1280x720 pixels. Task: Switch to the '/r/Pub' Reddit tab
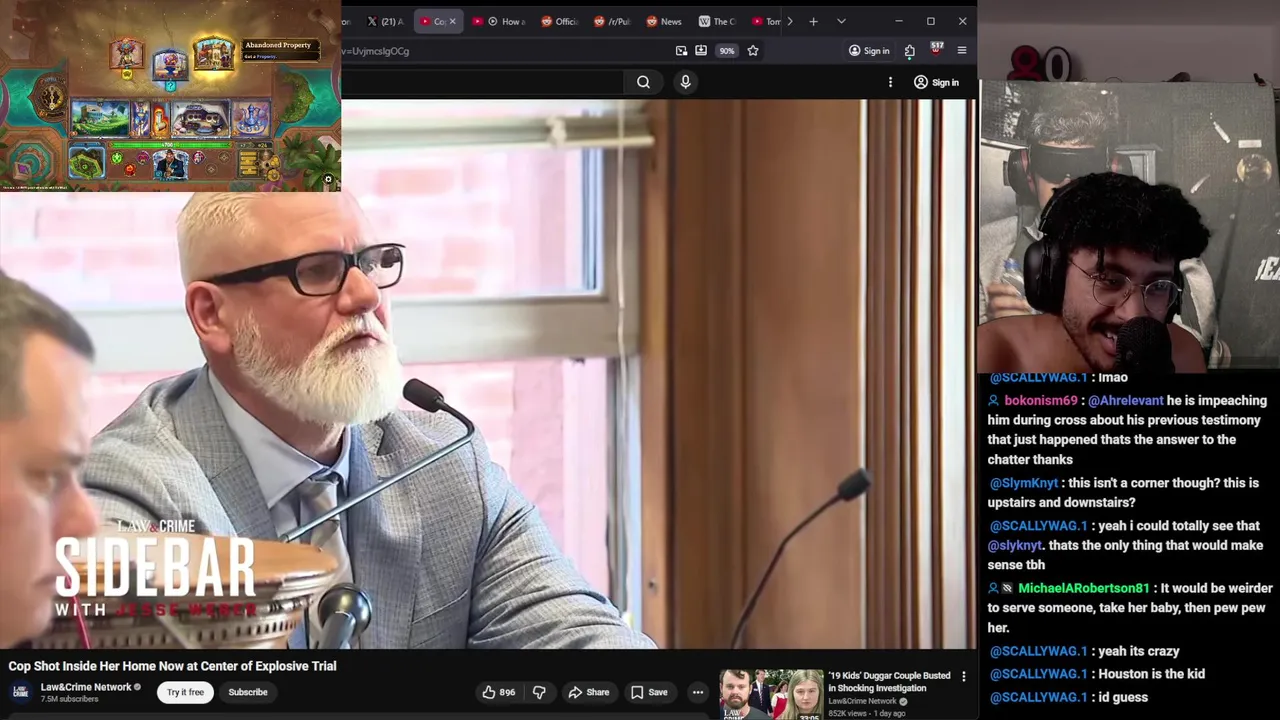click(x=612, y=21)
